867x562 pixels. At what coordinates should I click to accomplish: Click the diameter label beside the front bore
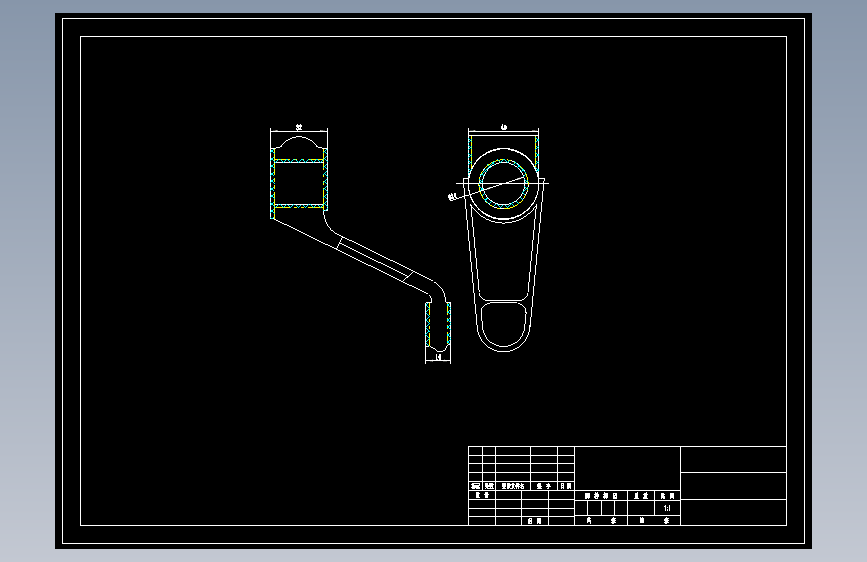point(452,196)
